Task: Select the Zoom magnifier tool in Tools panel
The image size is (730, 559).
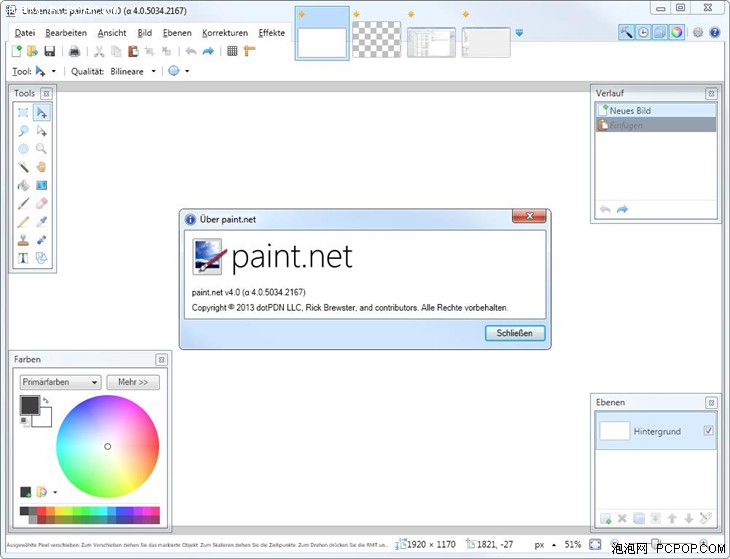Action: pyautogui.click(x=41, y=149)
